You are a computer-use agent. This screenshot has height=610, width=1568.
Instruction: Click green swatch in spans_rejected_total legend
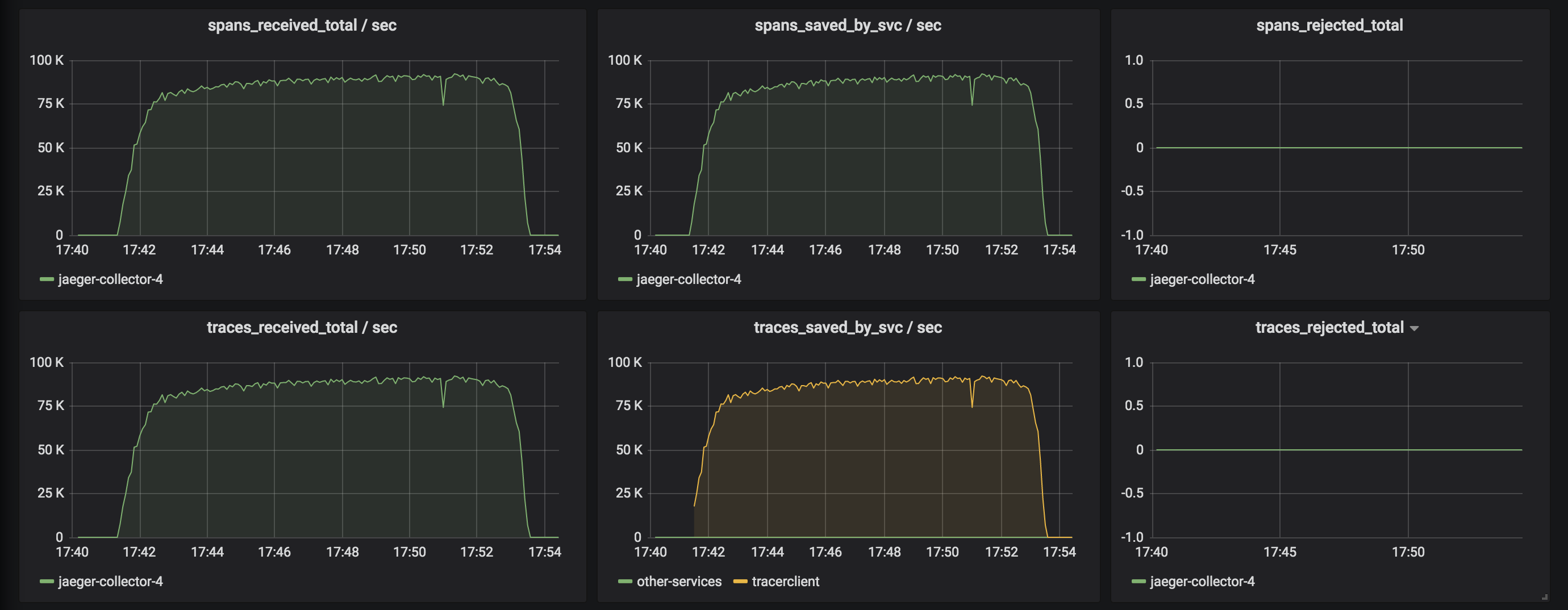pos(1139,279)
